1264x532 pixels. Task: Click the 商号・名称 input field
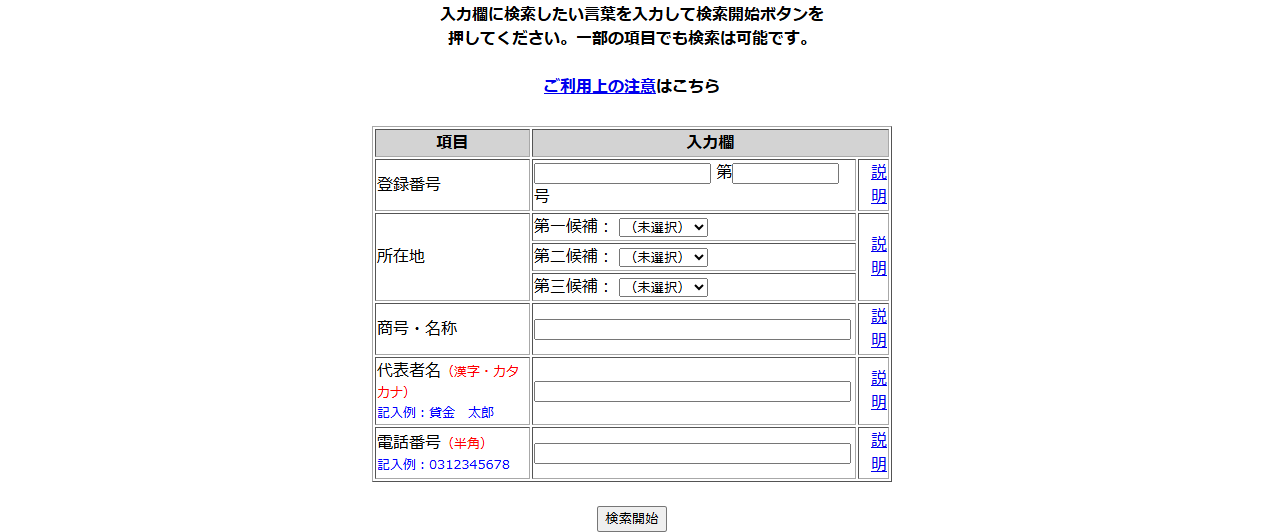(x=692, y=329)
